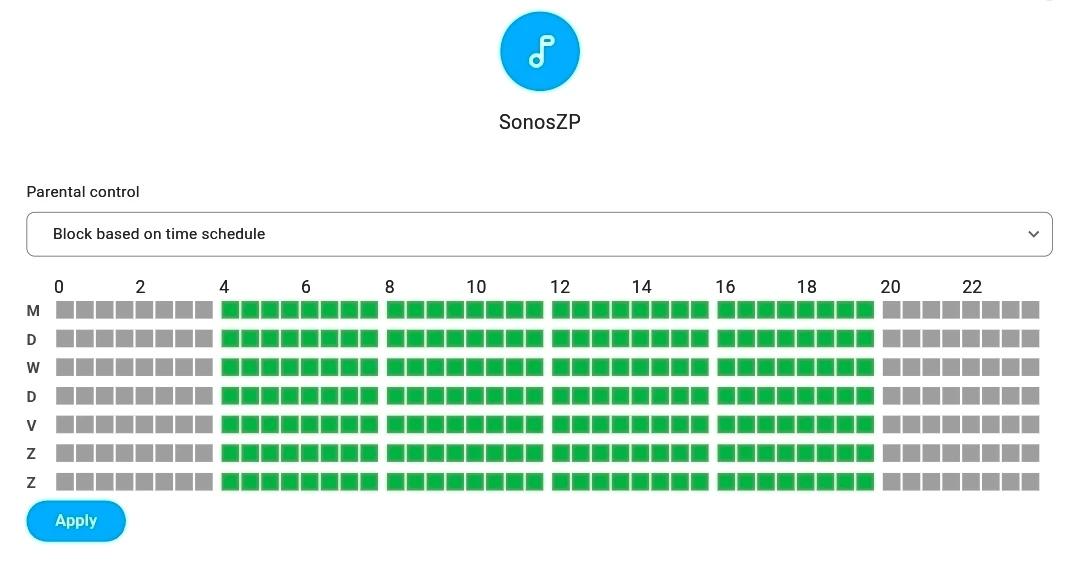This screenshot has width=1080, height=573.
Task: Toggle the last cell in the bottom Z row
Action: click(1030, 482)
